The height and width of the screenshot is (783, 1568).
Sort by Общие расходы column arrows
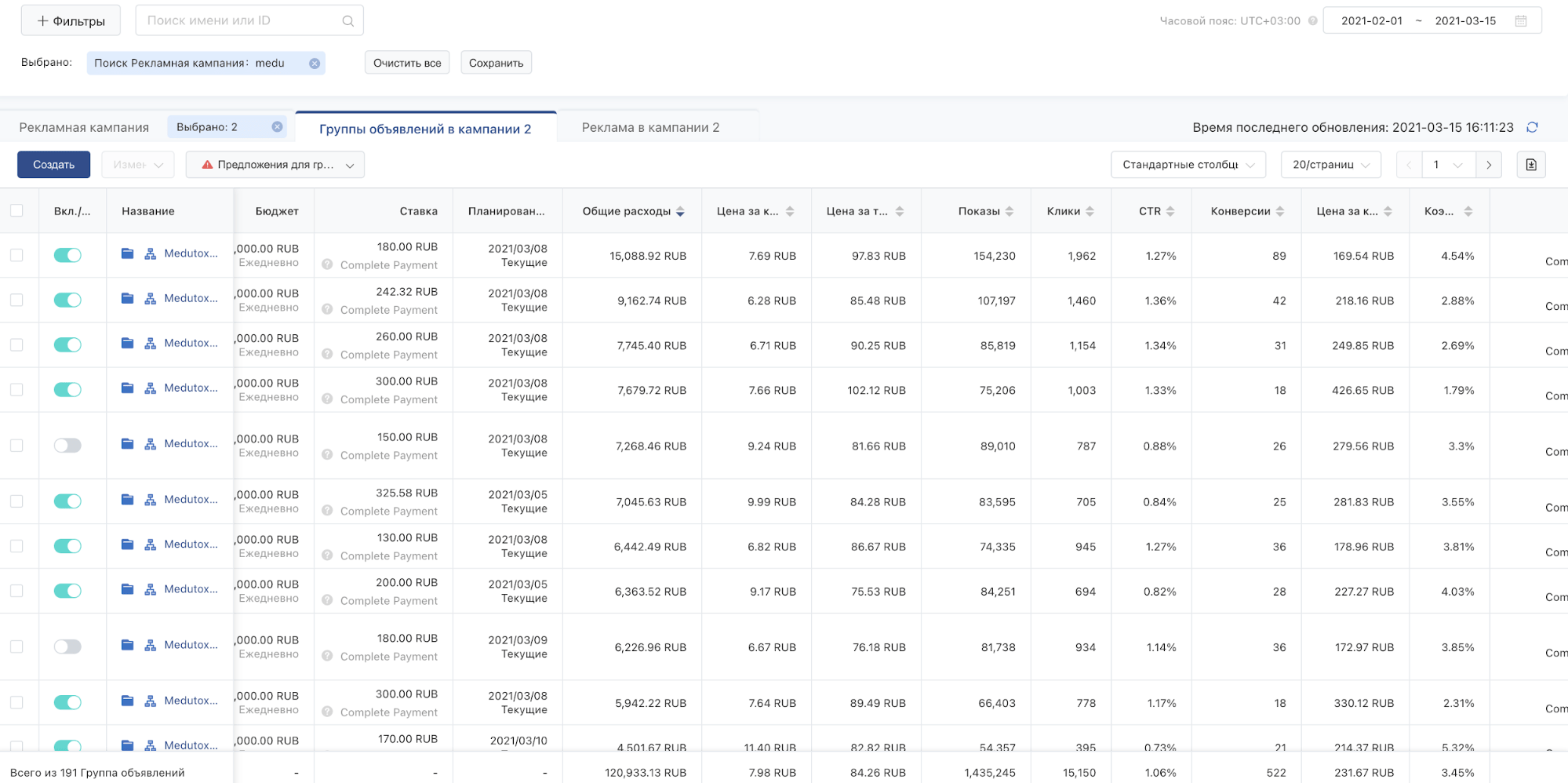point(680,212)
